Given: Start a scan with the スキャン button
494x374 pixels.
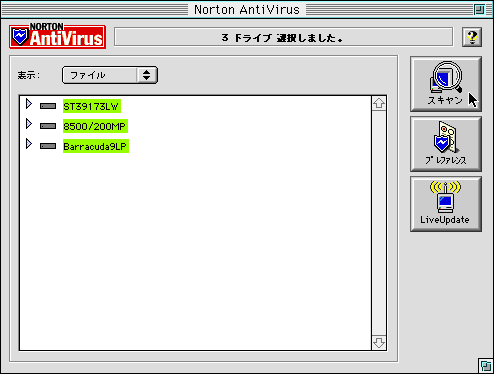Looking at the screenshot, I should pyautogui.click(x=446, y=84).
